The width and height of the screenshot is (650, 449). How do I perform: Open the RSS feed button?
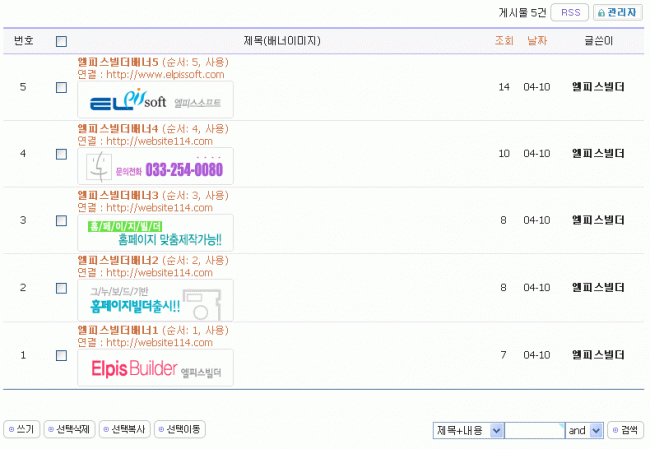pyautogui.click(x=570, y=12)
